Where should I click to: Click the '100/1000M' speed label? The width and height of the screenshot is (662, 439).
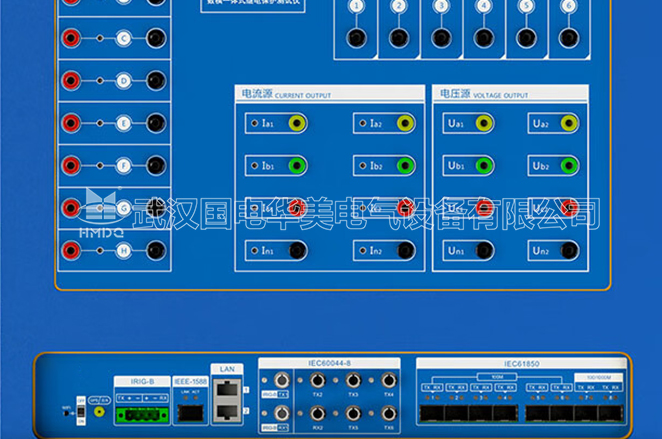click(x=599, y=377)
